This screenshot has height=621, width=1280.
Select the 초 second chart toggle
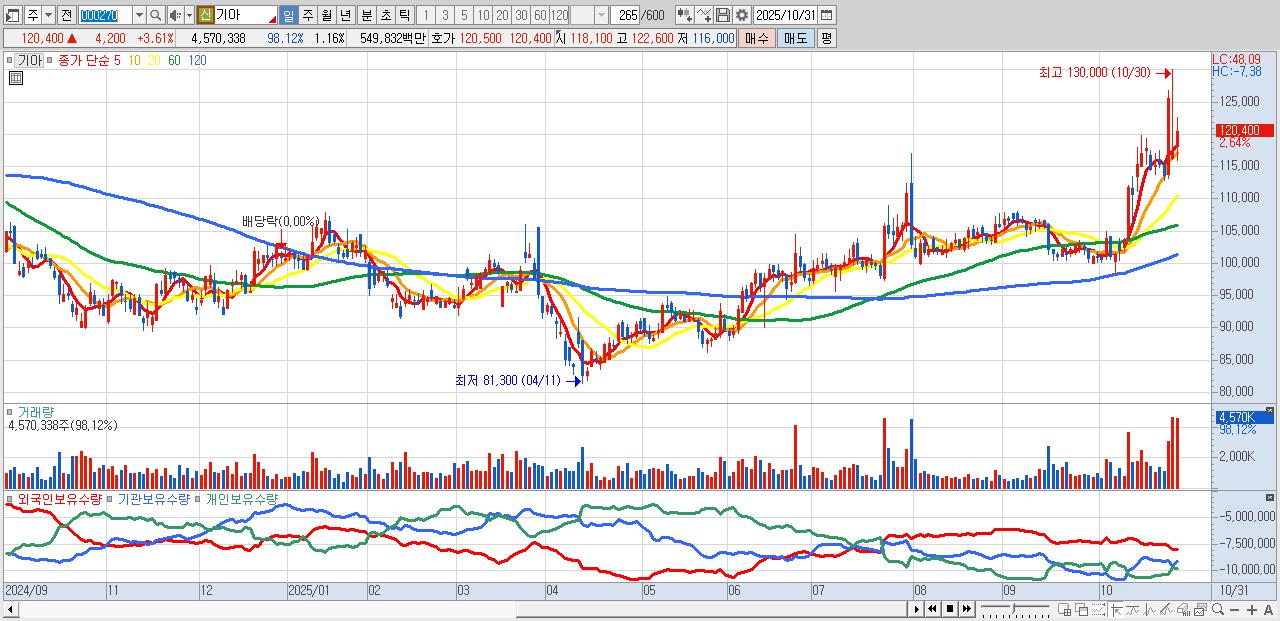385,15
